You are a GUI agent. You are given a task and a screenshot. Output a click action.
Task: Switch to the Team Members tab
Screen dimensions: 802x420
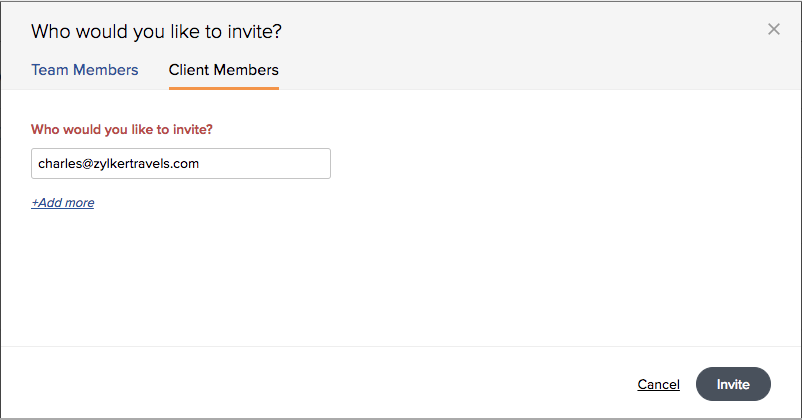(x=85, y=71)
